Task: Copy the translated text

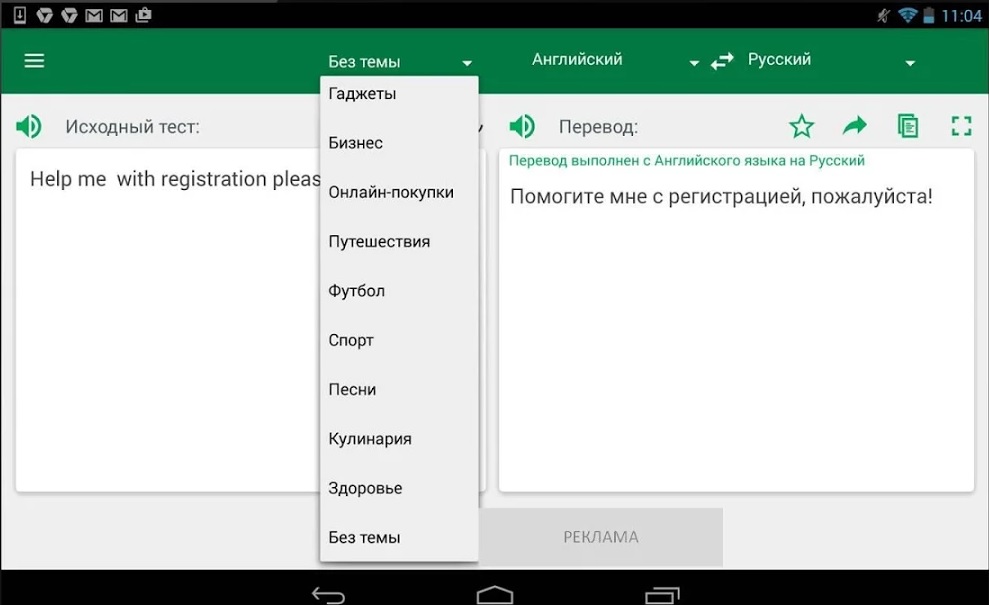Action: pyautogui.click(x=908, y=126)
